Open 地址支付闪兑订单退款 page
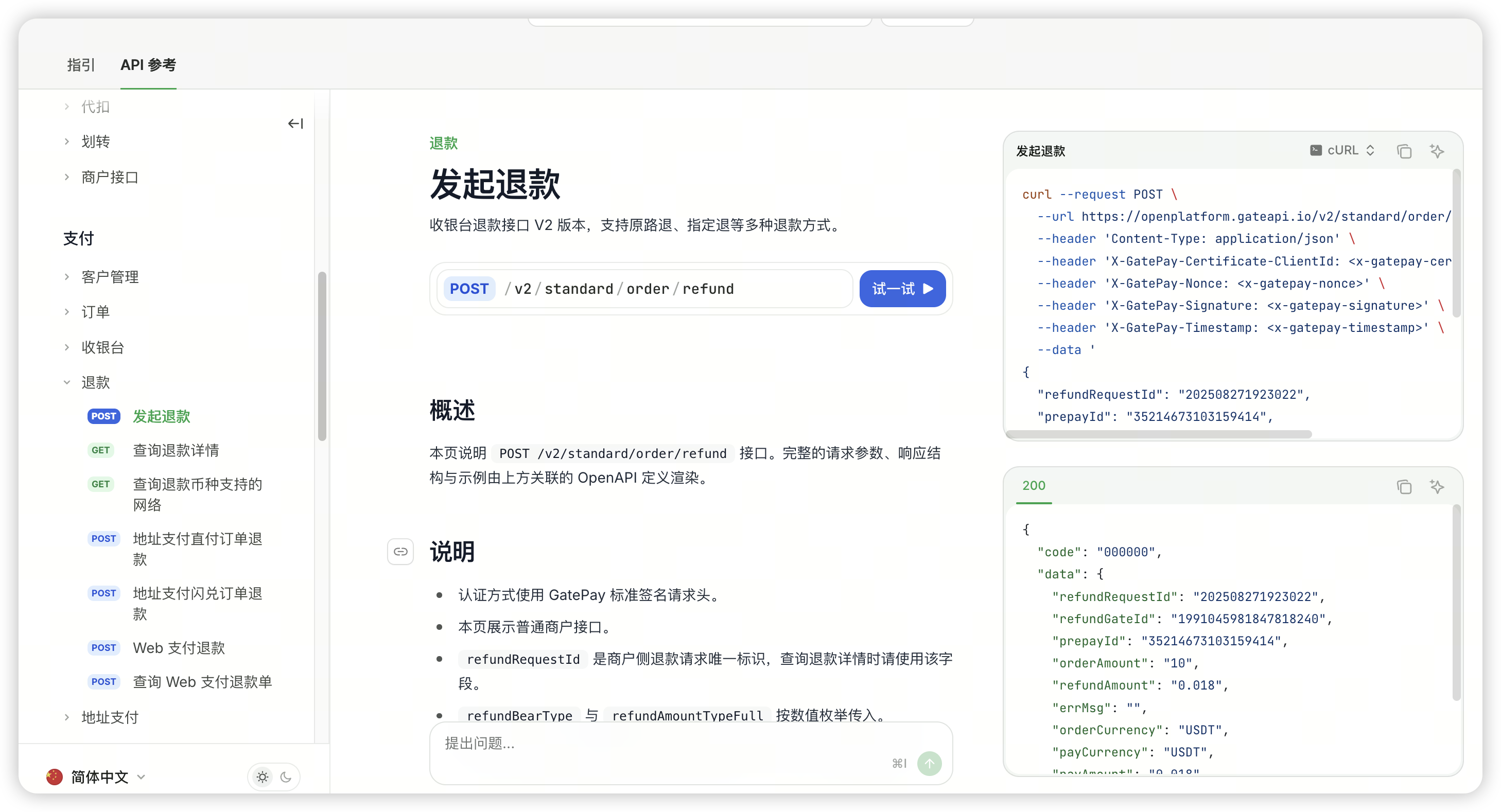This screenshot has height=812, width=1501. [x=198, y=604]
